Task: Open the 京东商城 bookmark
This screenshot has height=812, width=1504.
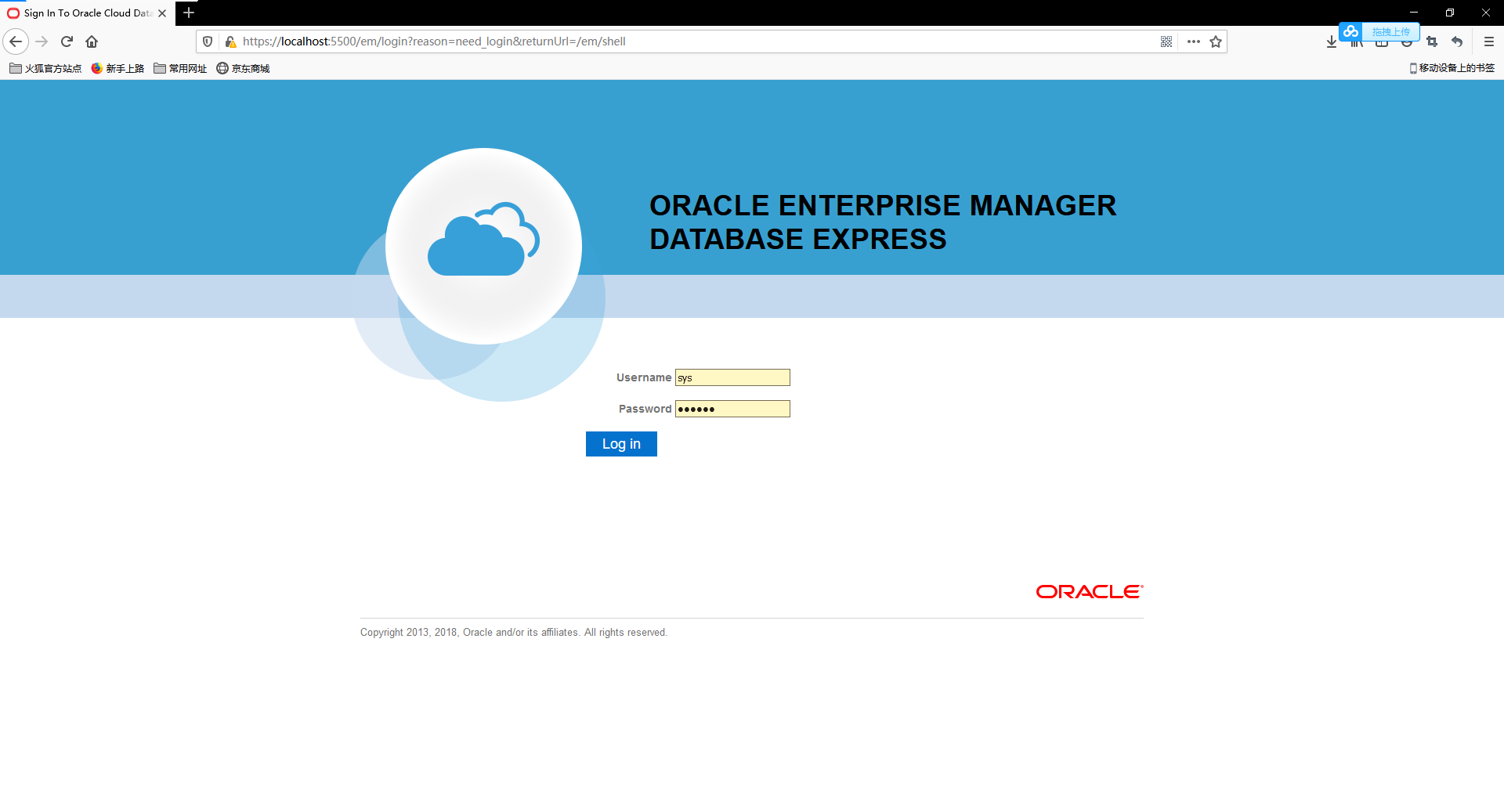Action: pos(243,68)
